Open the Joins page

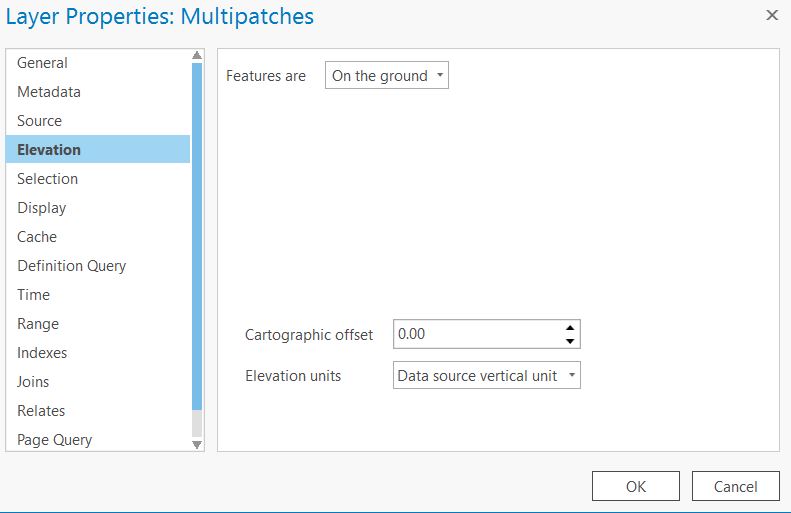point(33,382)
